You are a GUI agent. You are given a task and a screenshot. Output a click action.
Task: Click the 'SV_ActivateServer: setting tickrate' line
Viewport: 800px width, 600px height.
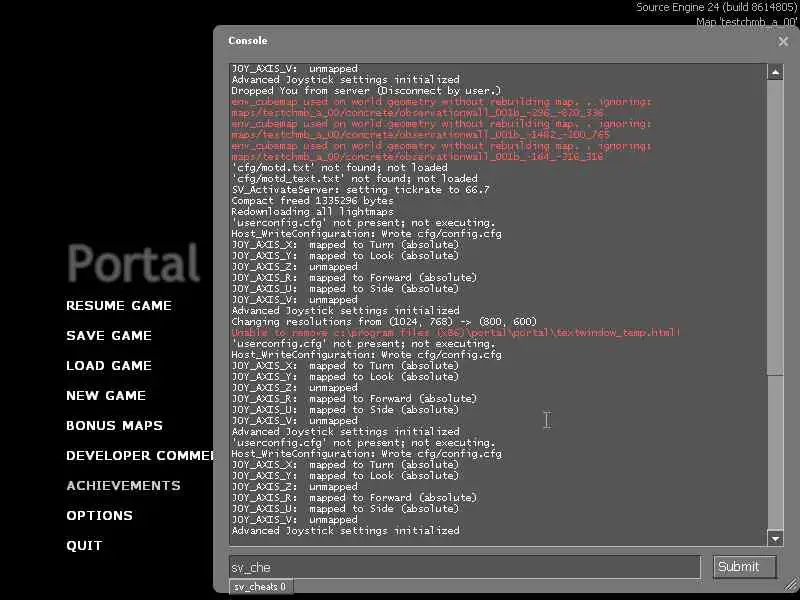[x=360, y=190]
